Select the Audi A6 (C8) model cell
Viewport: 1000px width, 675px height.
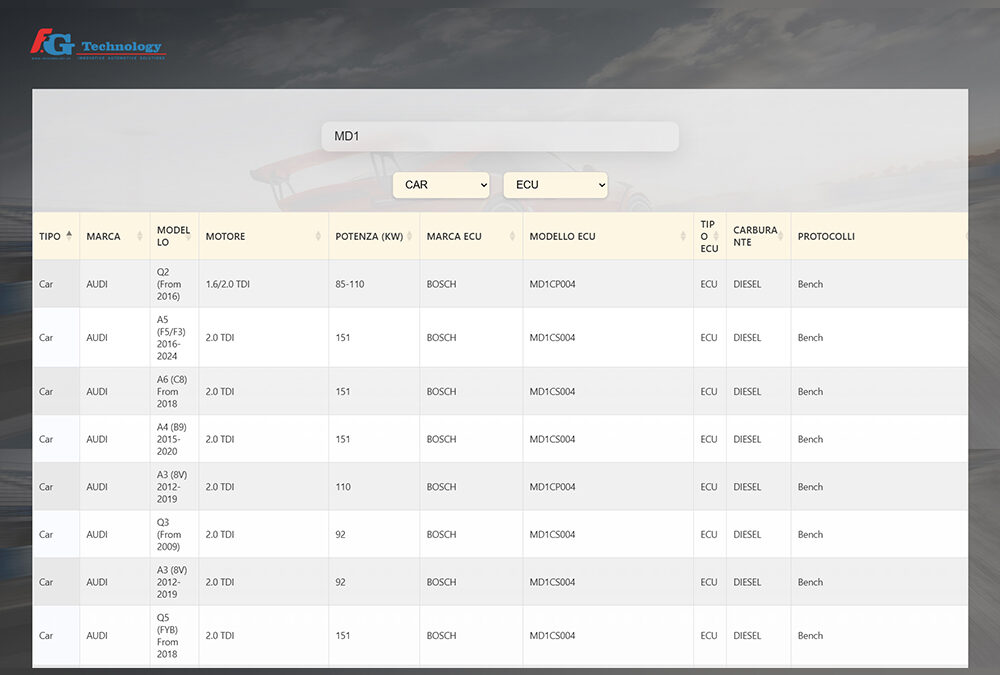click(x=171, y=391)
